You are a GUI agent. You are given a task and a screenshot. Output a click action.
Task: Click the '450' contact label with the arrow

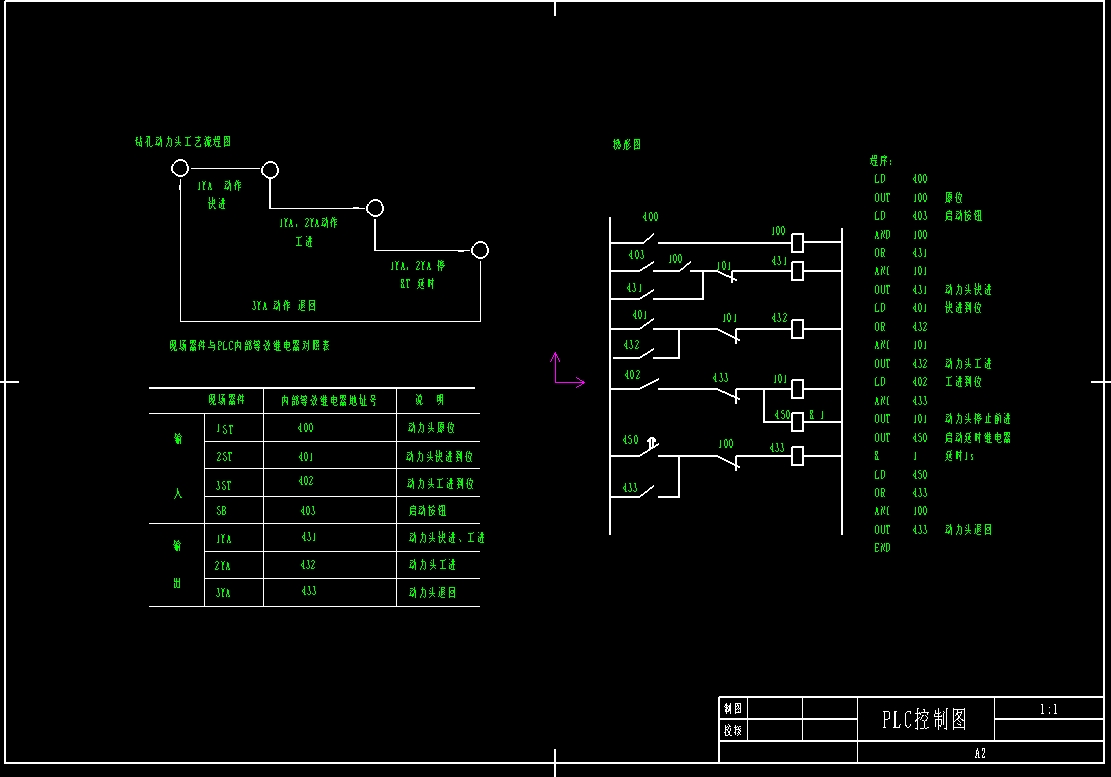(631, 440)
